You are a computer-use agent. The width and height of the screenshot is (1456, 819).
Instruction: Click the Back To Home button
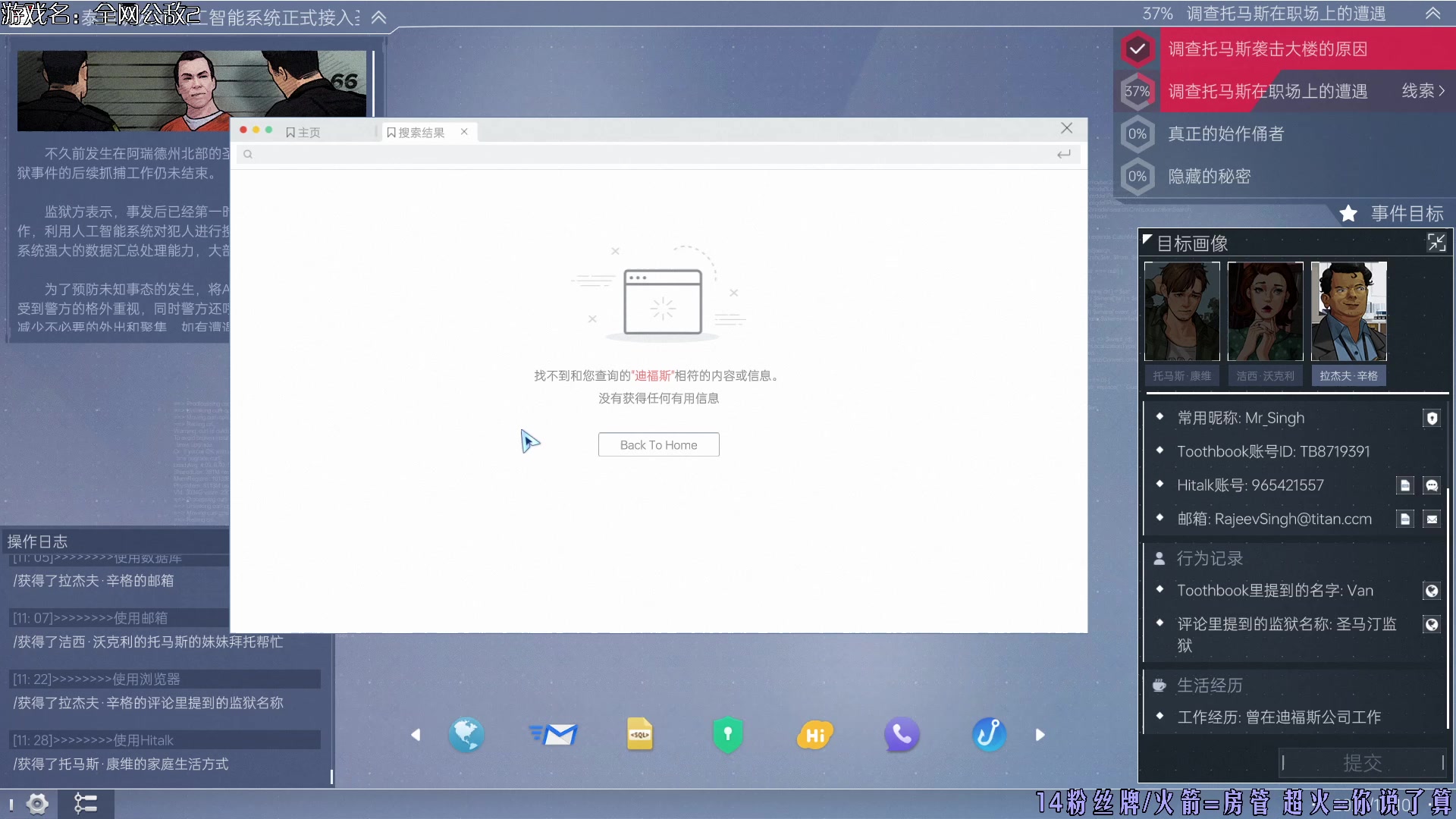click(658, 445)
